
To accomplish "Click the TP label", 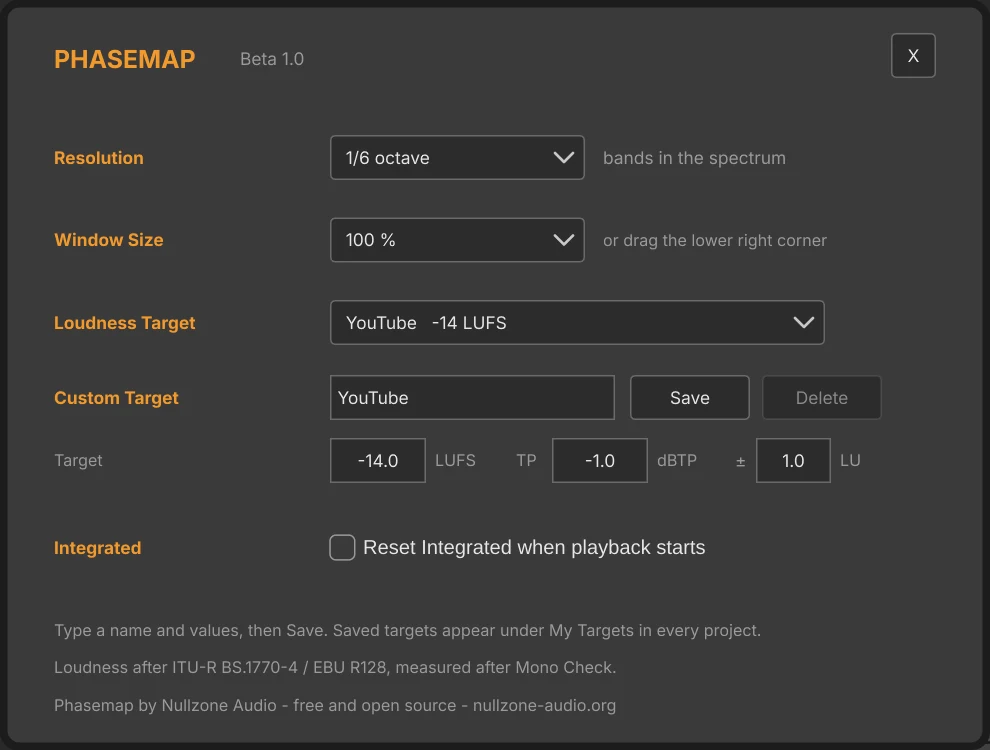I will coord(526,460).
